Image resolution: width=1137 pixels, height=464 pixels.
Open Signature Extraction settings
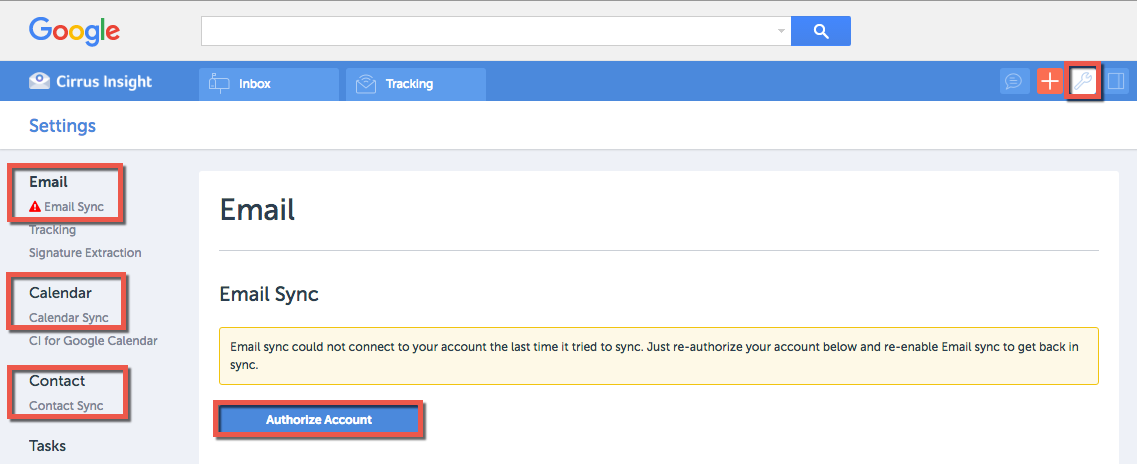click(x=85, y=253)
